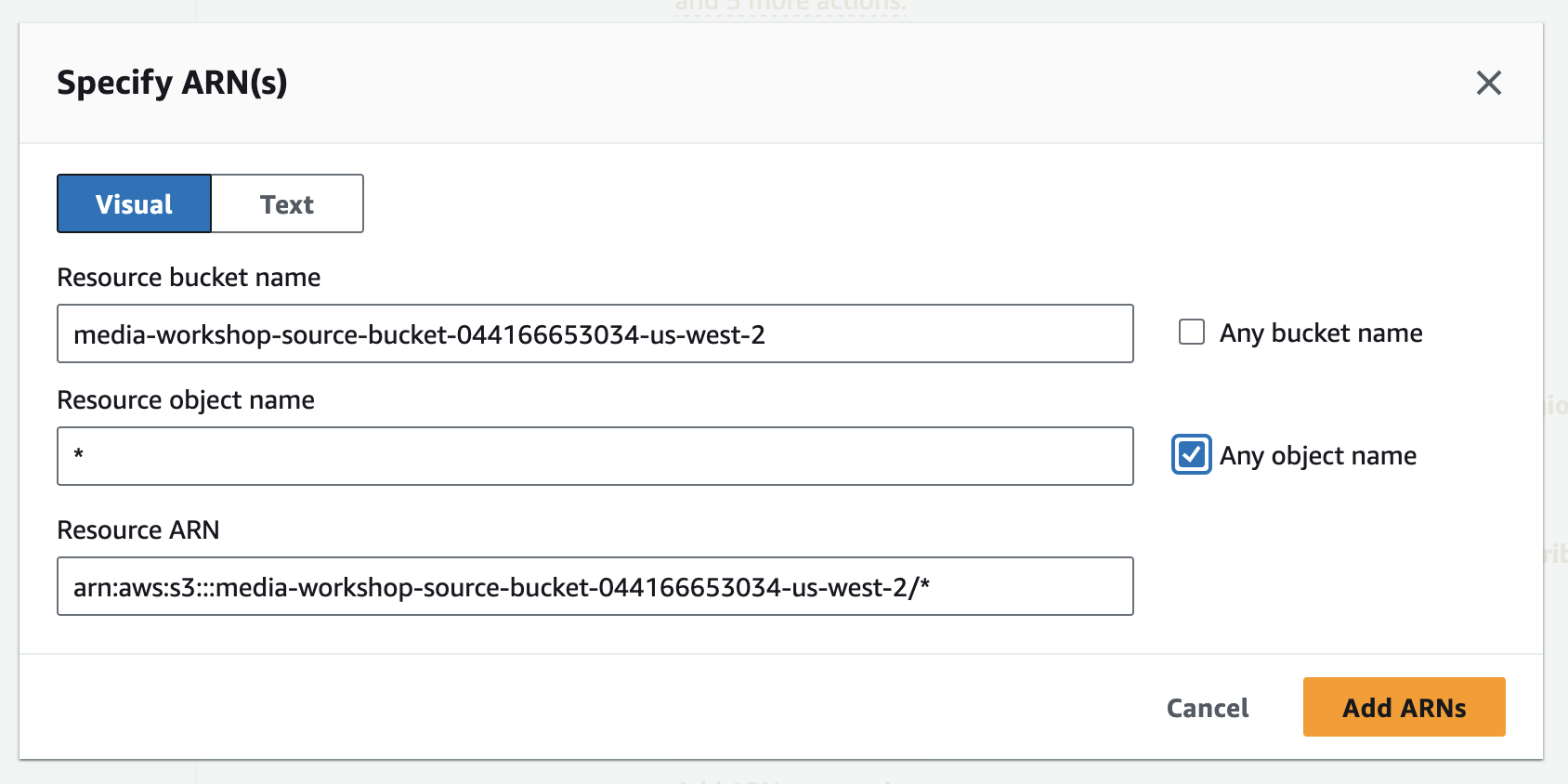
Task: Click the media-workshop bucket name text
Action: (x=419, y=334)
